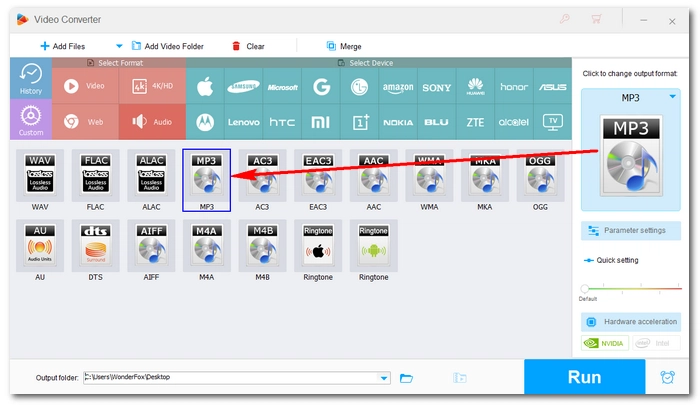Image resolution: width=700 pixels, height=405 pixels.
Task: Browse for output folder with folder icon
Action: (406, 378)
